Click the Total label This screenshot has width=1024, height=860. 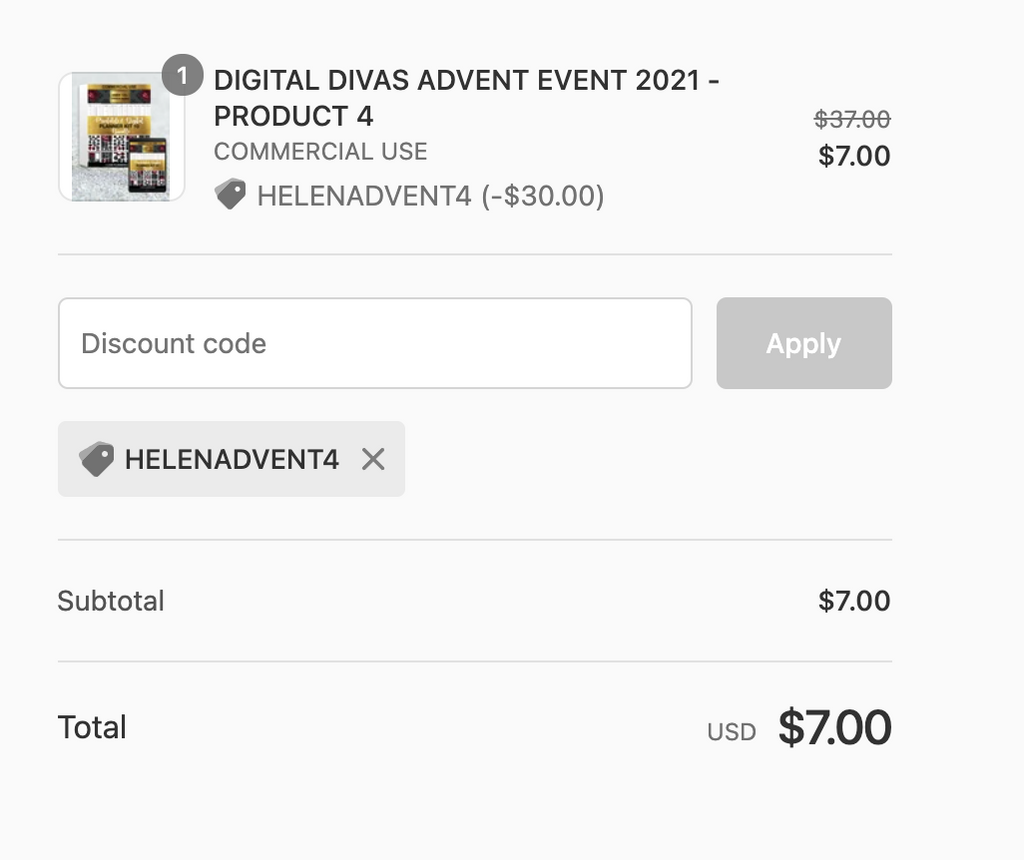pos(92,727)
